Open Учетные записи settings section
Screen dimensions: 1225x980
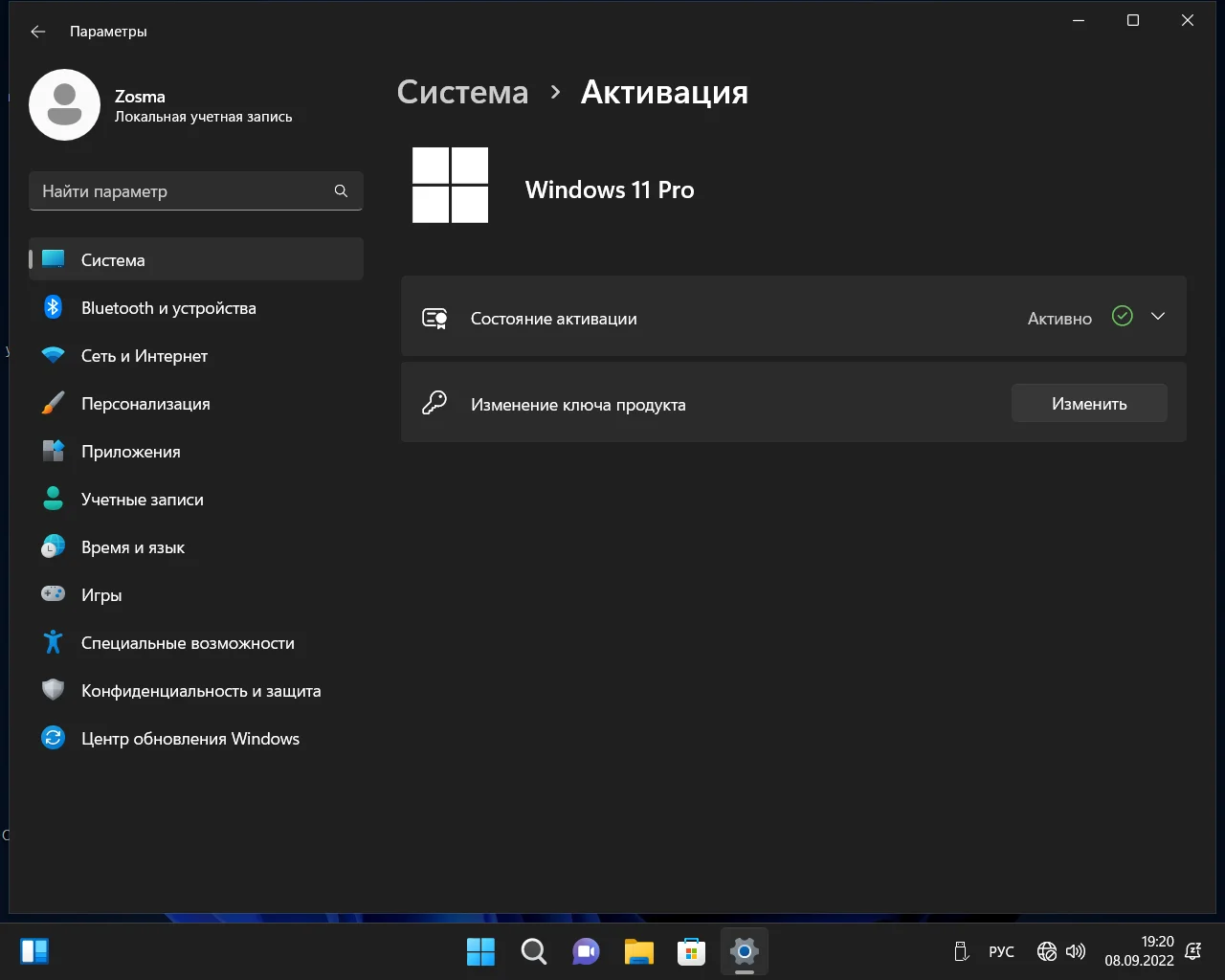[143, 500]
